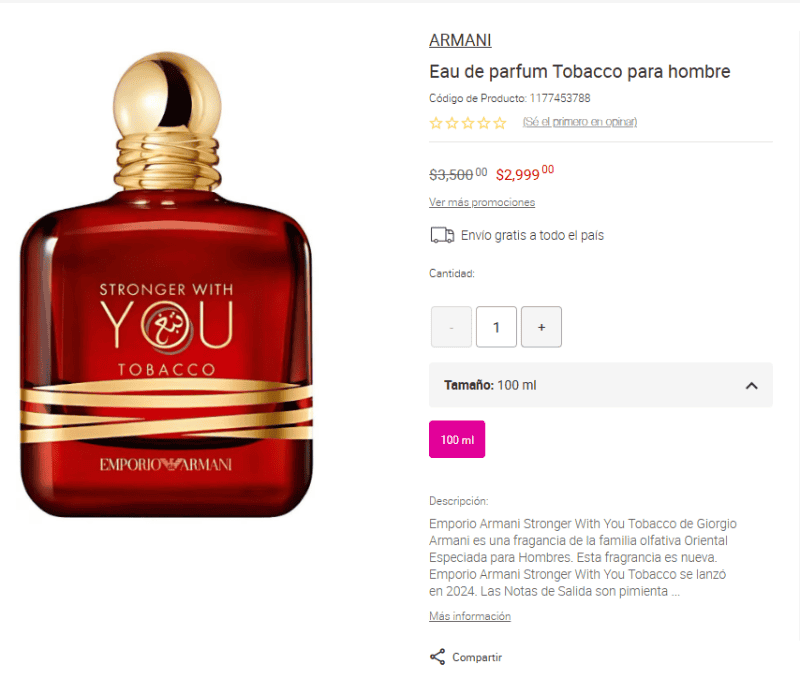Increase quantity with the plus button
The width and height of the screenshot is (800, 679).
[x=541, y=327]
